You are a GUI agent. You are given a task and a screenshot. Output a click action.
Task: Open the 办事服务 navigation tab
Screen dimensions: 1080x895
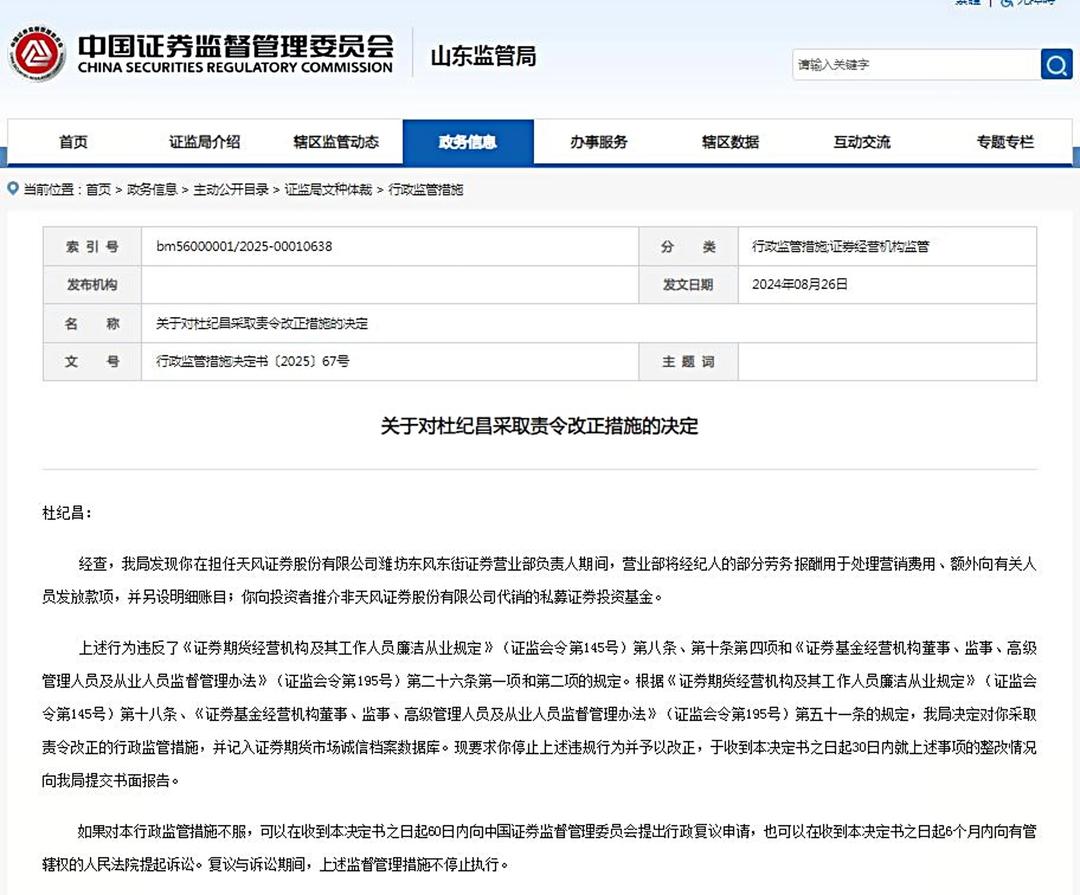coord(601,142)
